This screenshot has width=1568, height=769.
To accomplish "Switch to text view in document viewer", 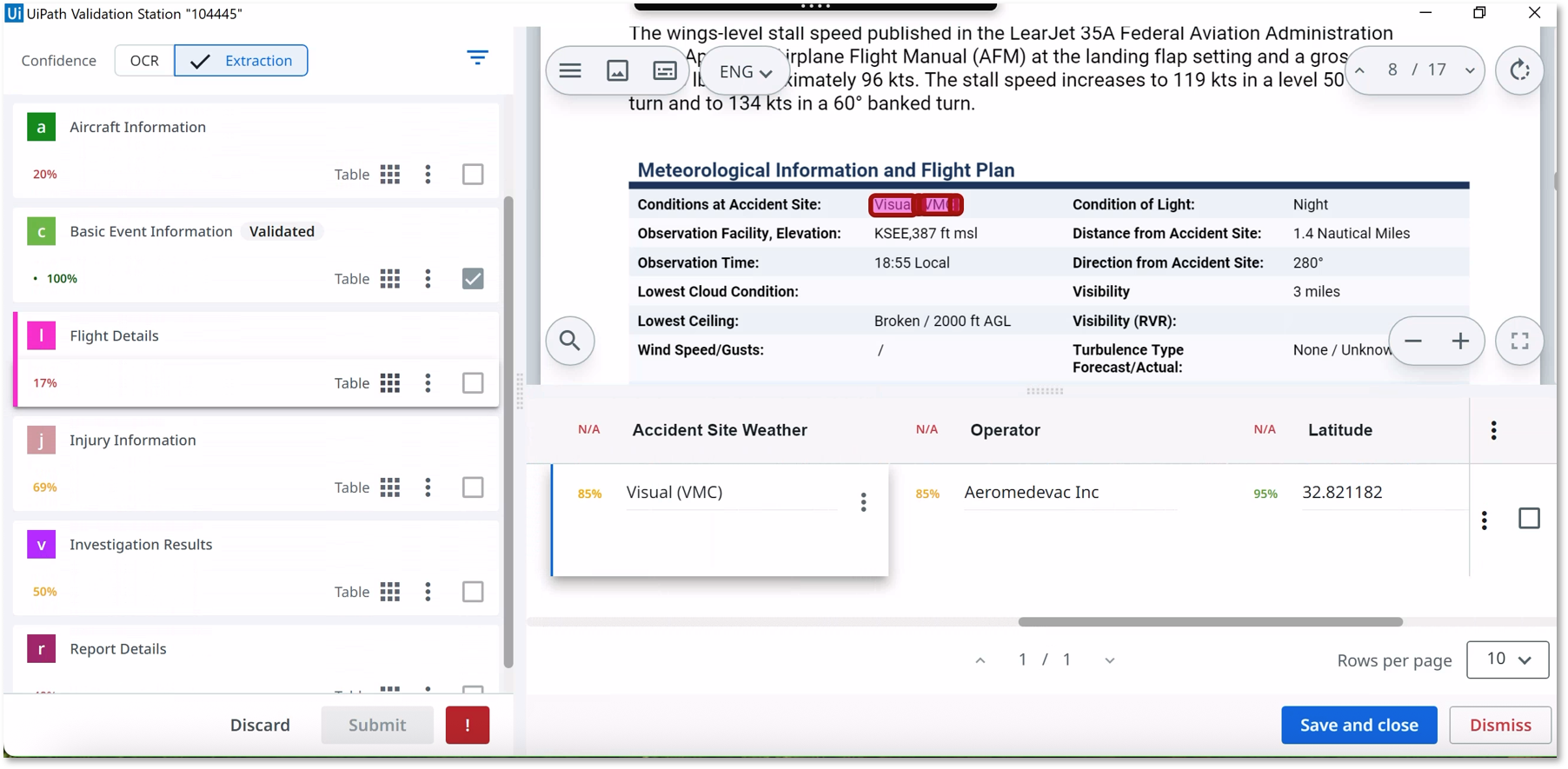I will [x=665, y=71].
